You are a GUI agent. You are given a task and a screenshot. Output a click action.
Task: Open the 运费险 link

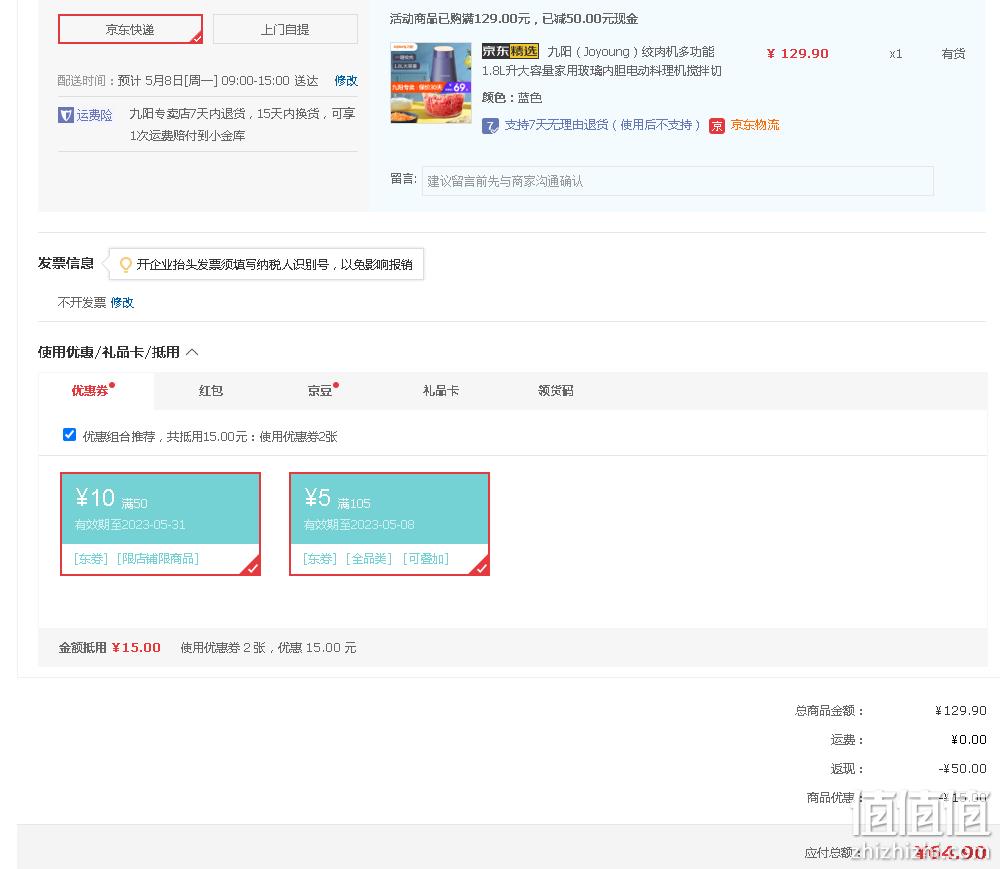coord(94,115)
